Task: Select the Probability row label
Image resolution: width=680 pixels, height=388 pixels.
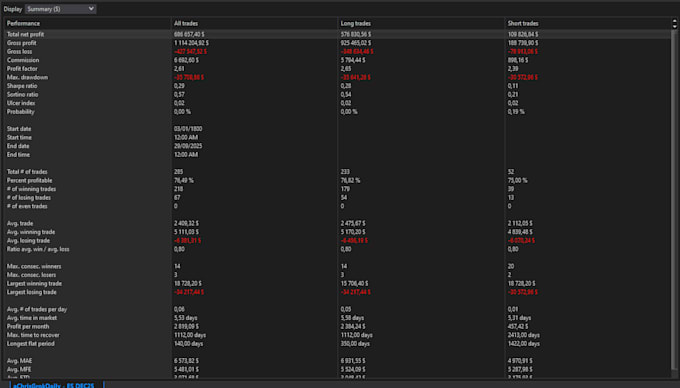Action: (x=20, y=111)
